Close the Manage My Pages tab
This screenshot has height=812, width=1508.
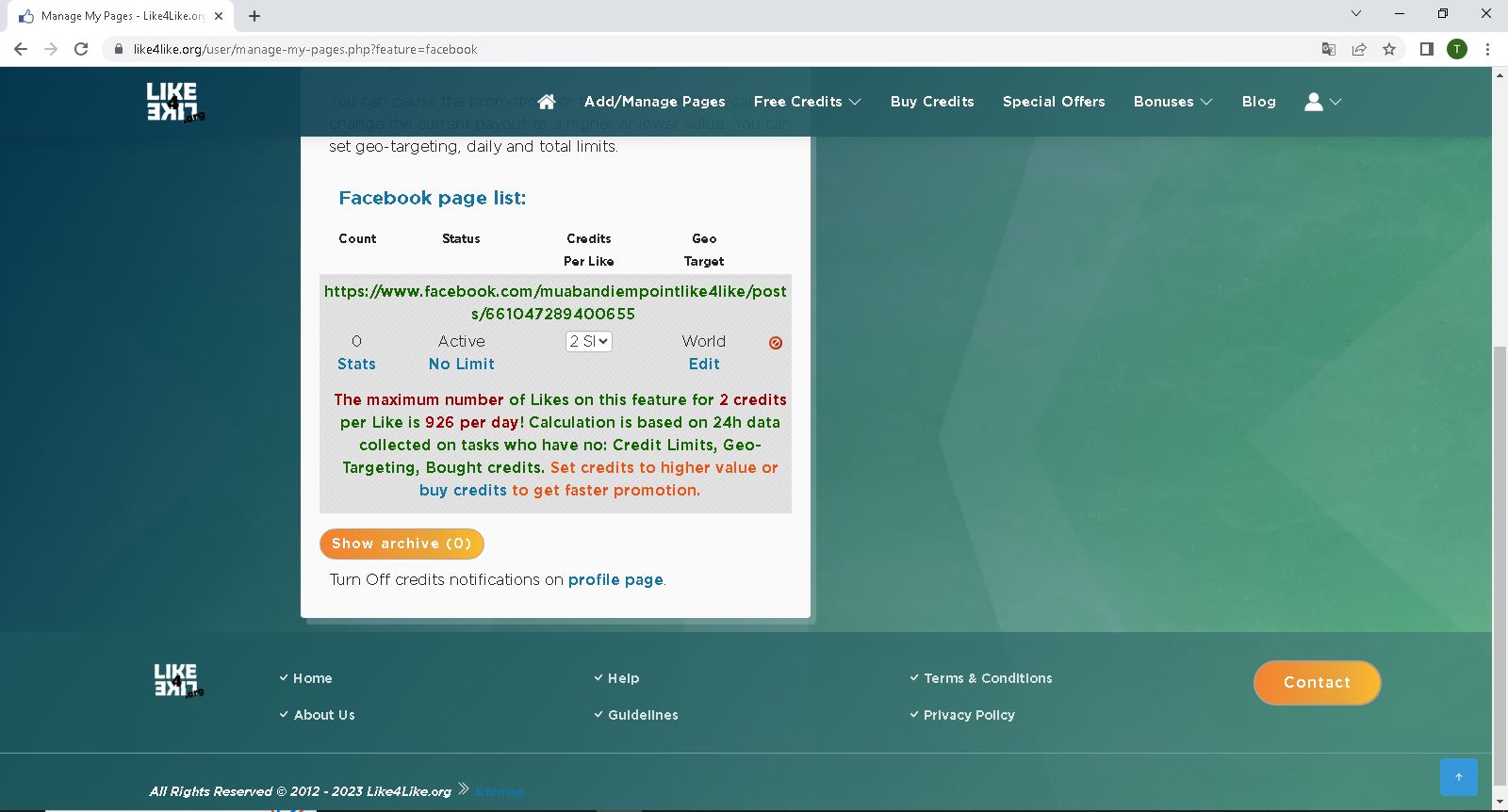click(x=219, y=16)
